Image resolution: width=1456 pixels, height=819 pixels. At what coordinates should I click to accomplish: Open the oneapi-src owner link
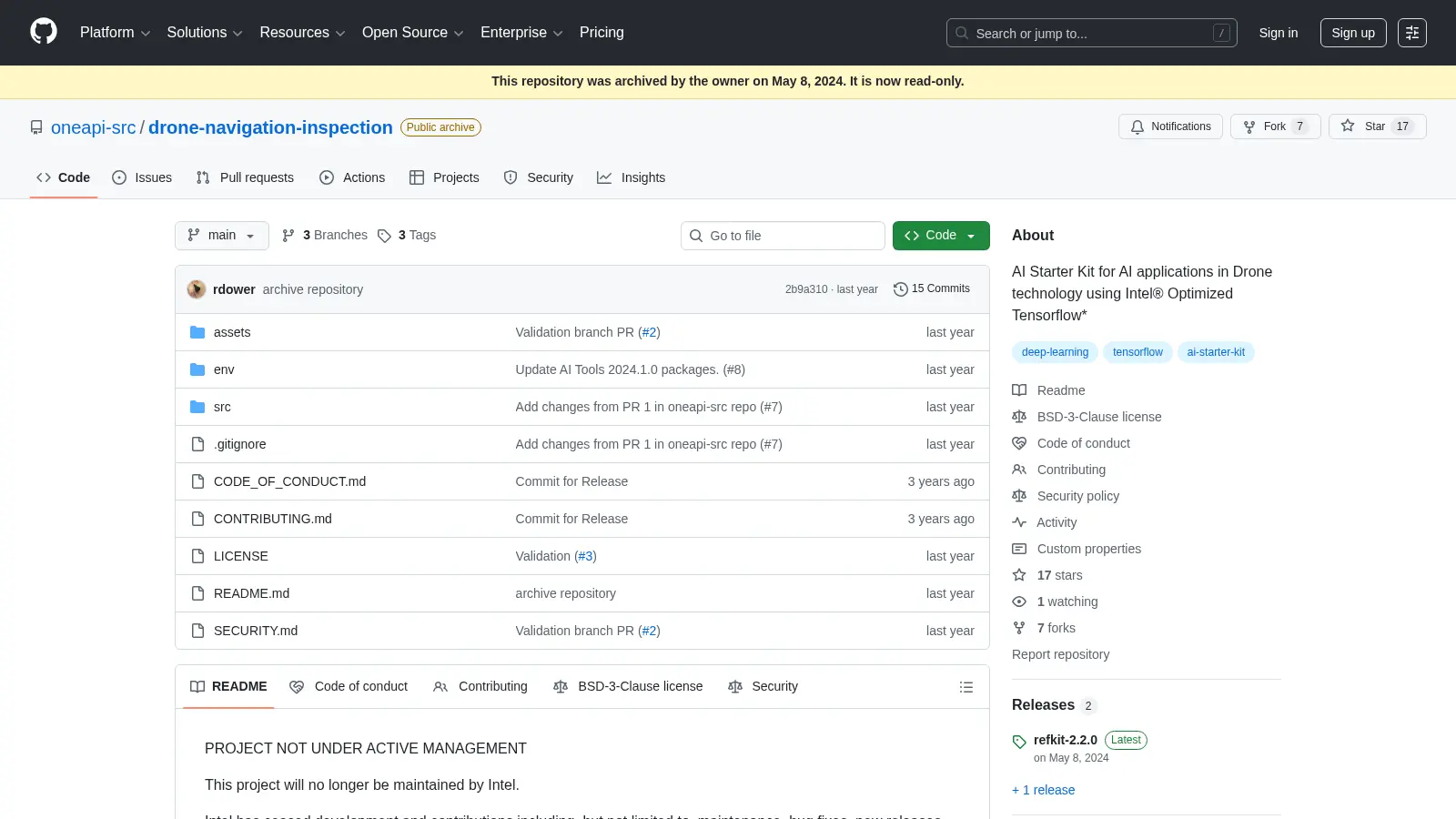94,127
